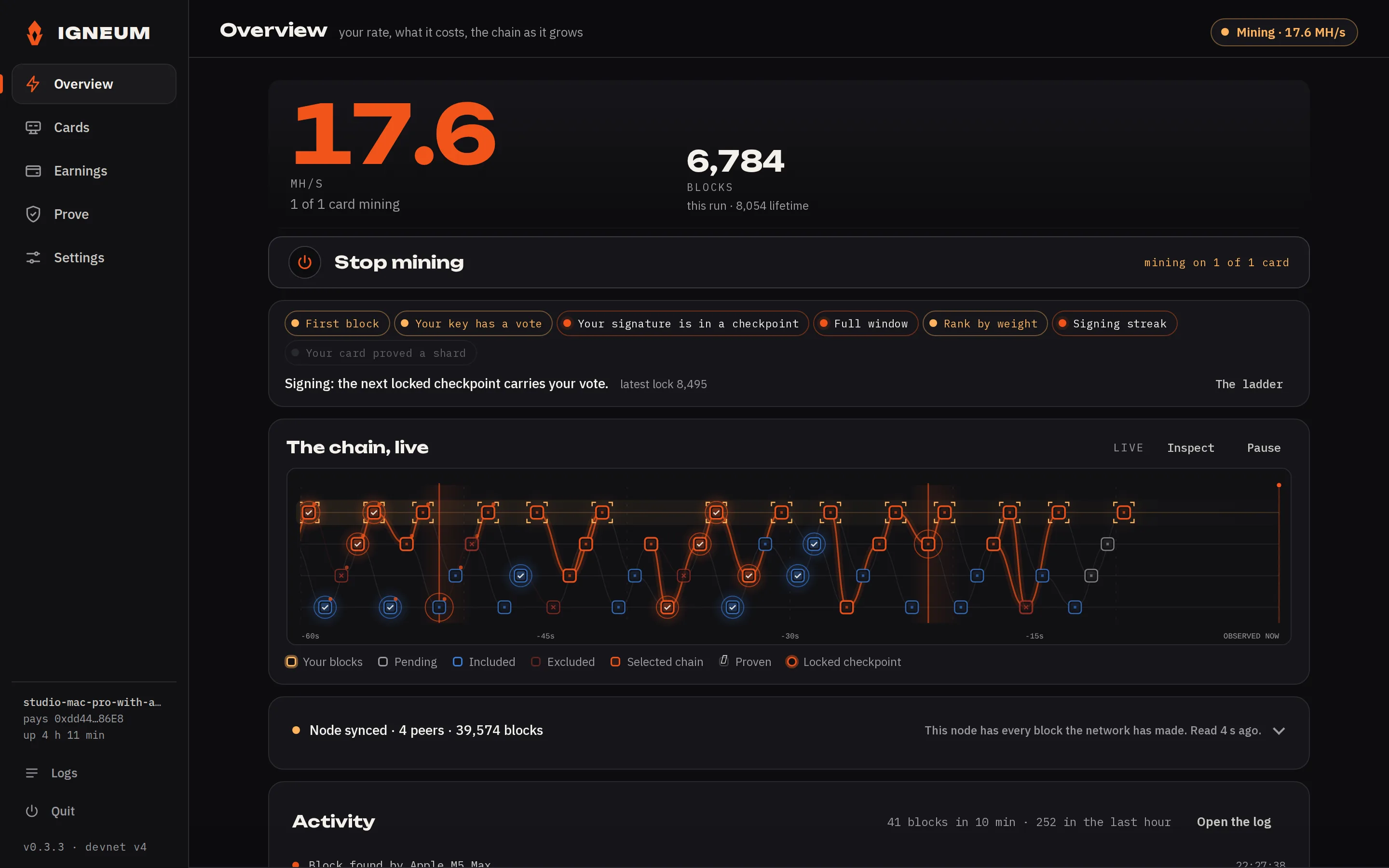Click the latest lock 8,495 text

point(664,384)
